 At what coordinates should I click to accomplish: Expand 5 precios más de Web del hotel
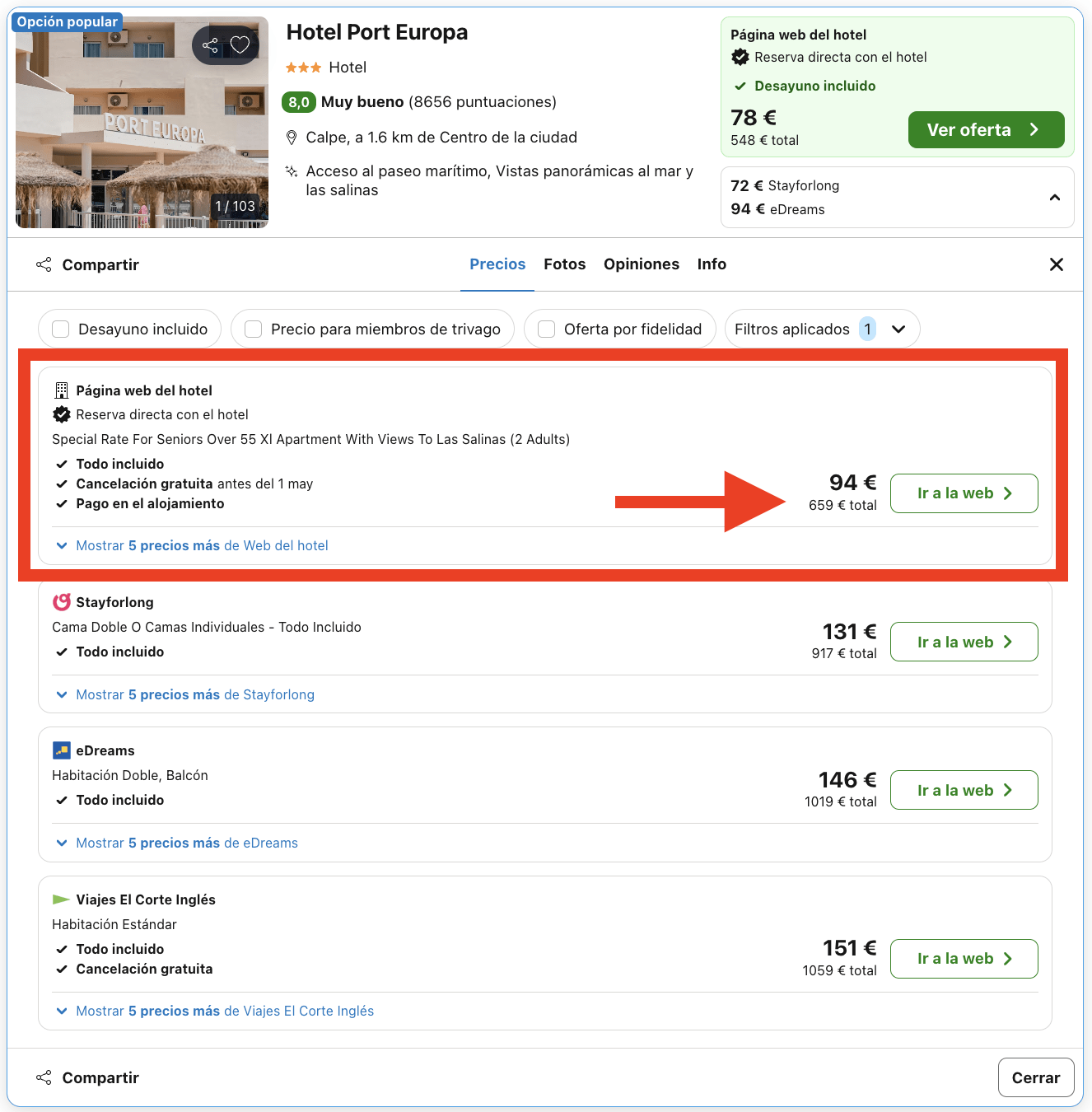click(x=200, y=545)
